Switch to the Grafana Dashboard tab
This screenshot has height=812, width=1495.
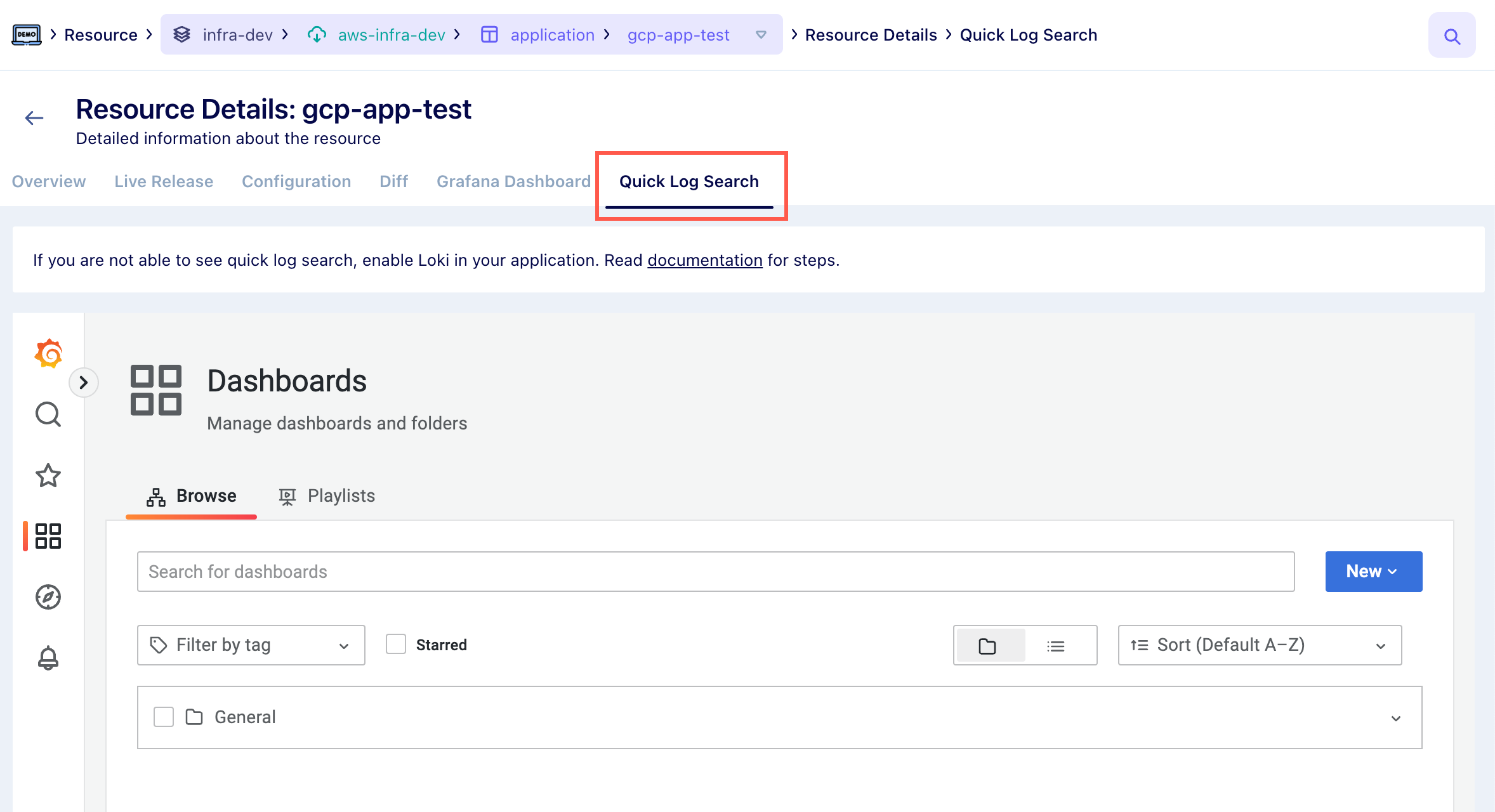tap(513, 181)
